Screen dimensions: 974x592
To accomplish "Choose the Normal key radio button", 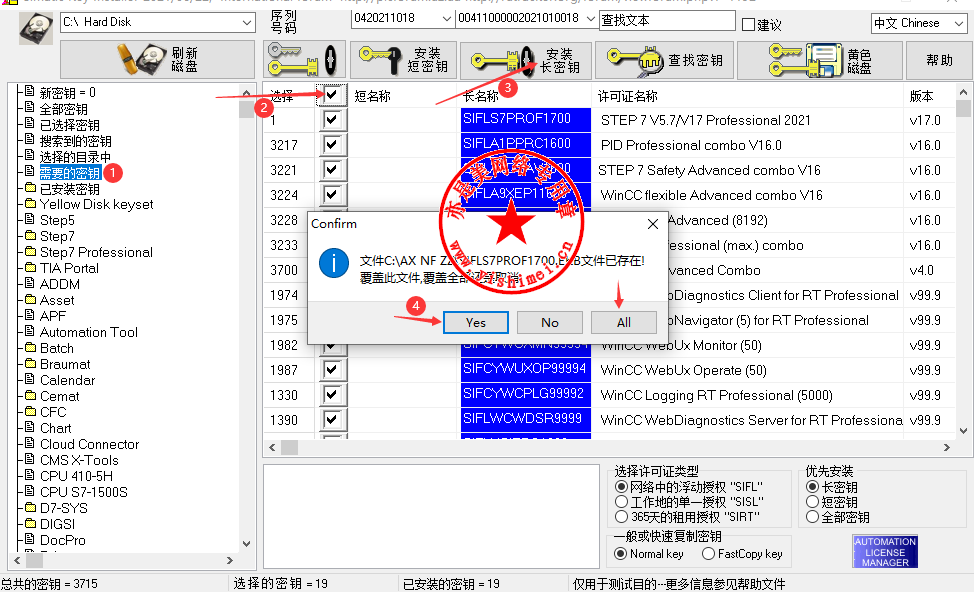I will point(620,553).
